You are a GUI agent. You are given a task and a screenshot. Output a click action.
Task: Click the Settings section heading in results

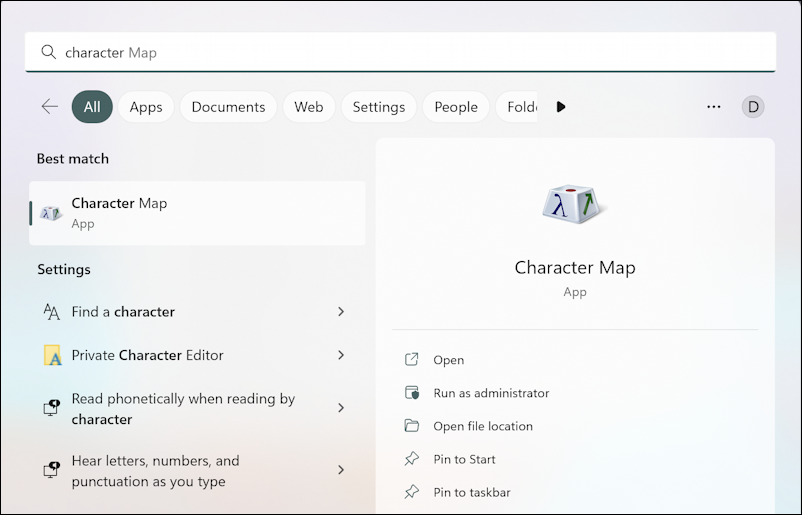(x=63, y=270)
